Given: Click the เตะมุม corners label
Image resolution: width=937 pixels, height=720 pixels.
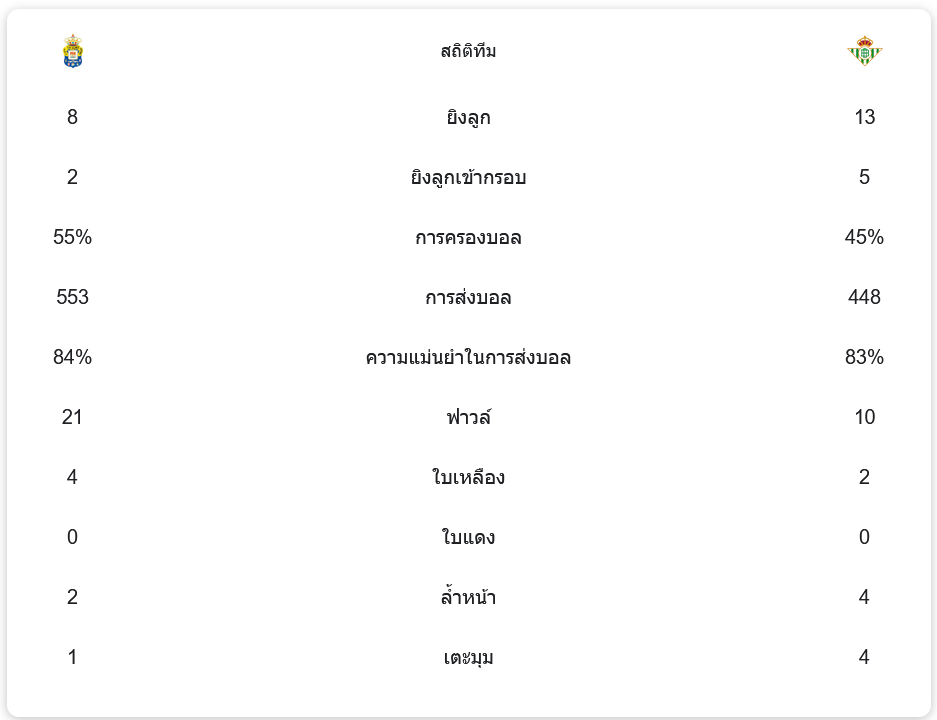Looking at the screenshot, I should click(468, 658).
